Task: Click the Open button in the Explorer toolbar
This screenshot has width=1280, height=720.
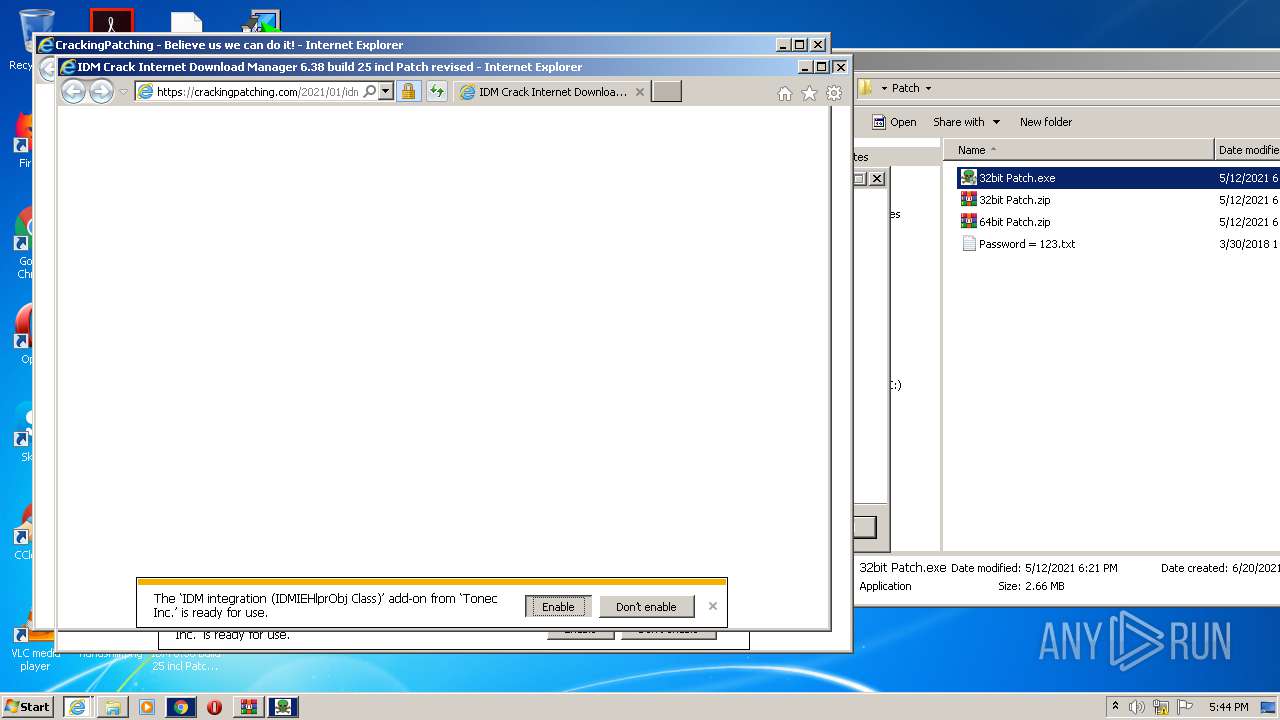Action: pyautogui.click(x=894, y=122)
